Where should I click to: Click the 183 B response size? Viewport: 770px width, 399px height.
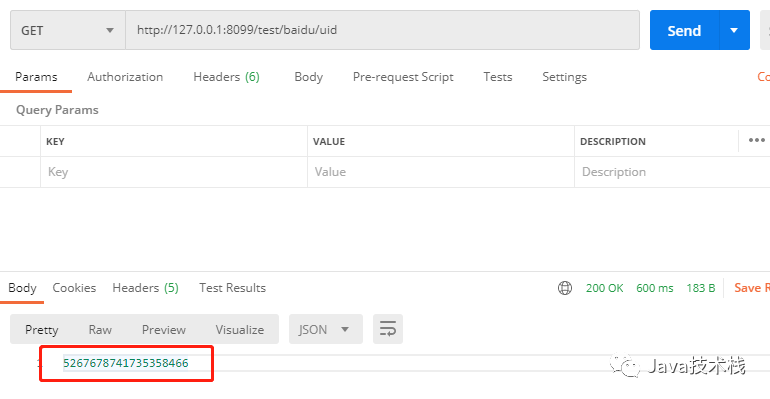701,288
